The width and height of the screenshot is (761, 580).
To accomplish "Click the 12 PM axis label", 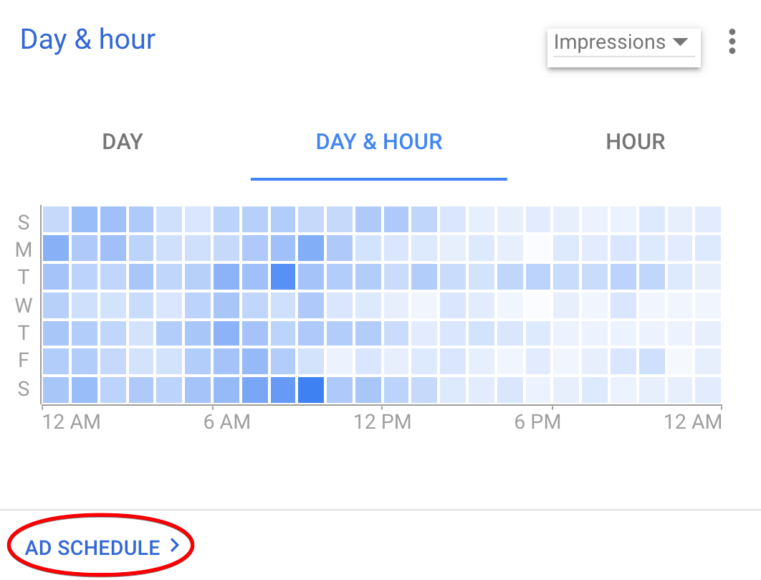I will (382, 422).
